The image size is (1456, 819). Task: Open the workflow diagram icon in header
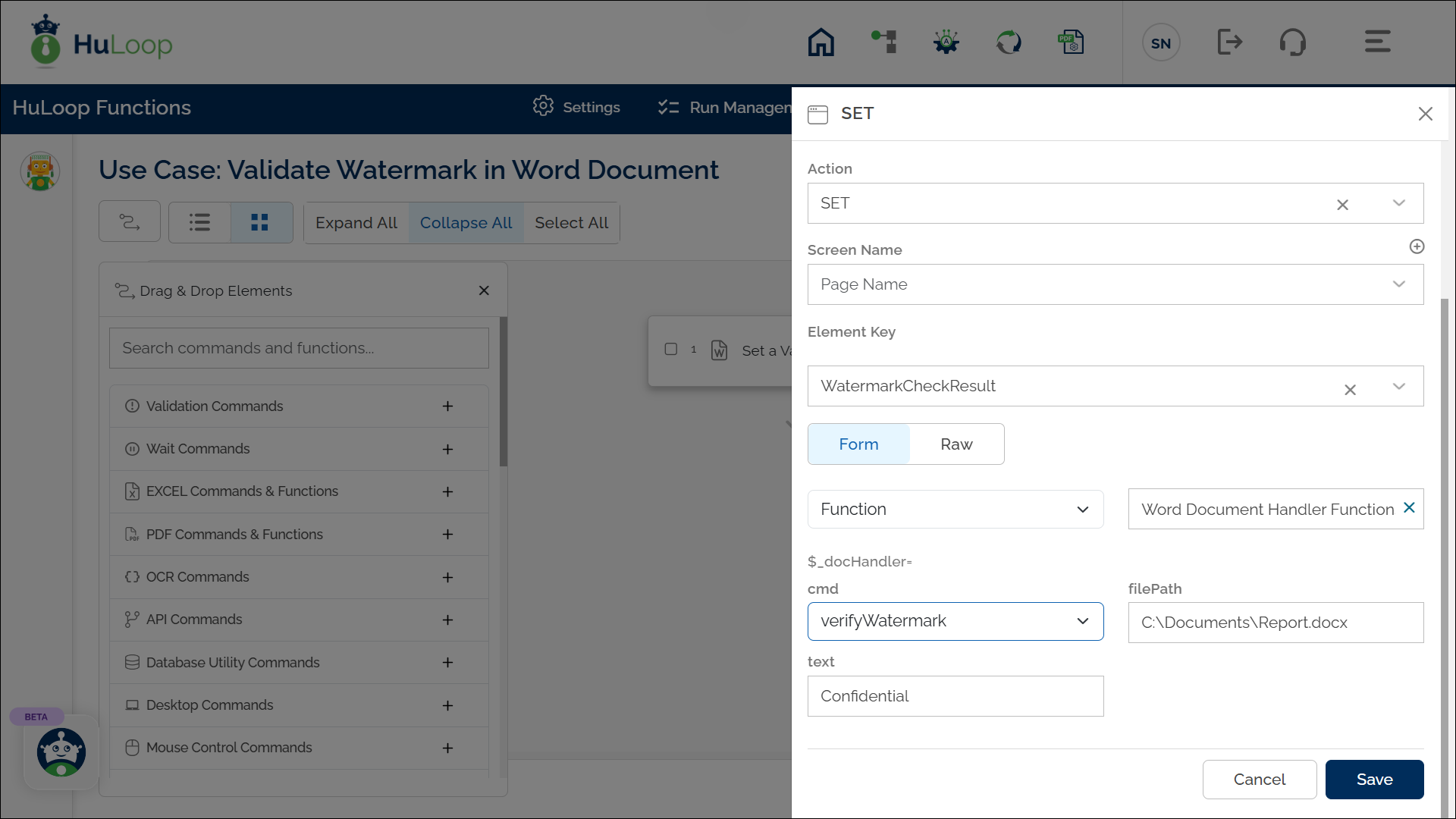click(884, 42)
